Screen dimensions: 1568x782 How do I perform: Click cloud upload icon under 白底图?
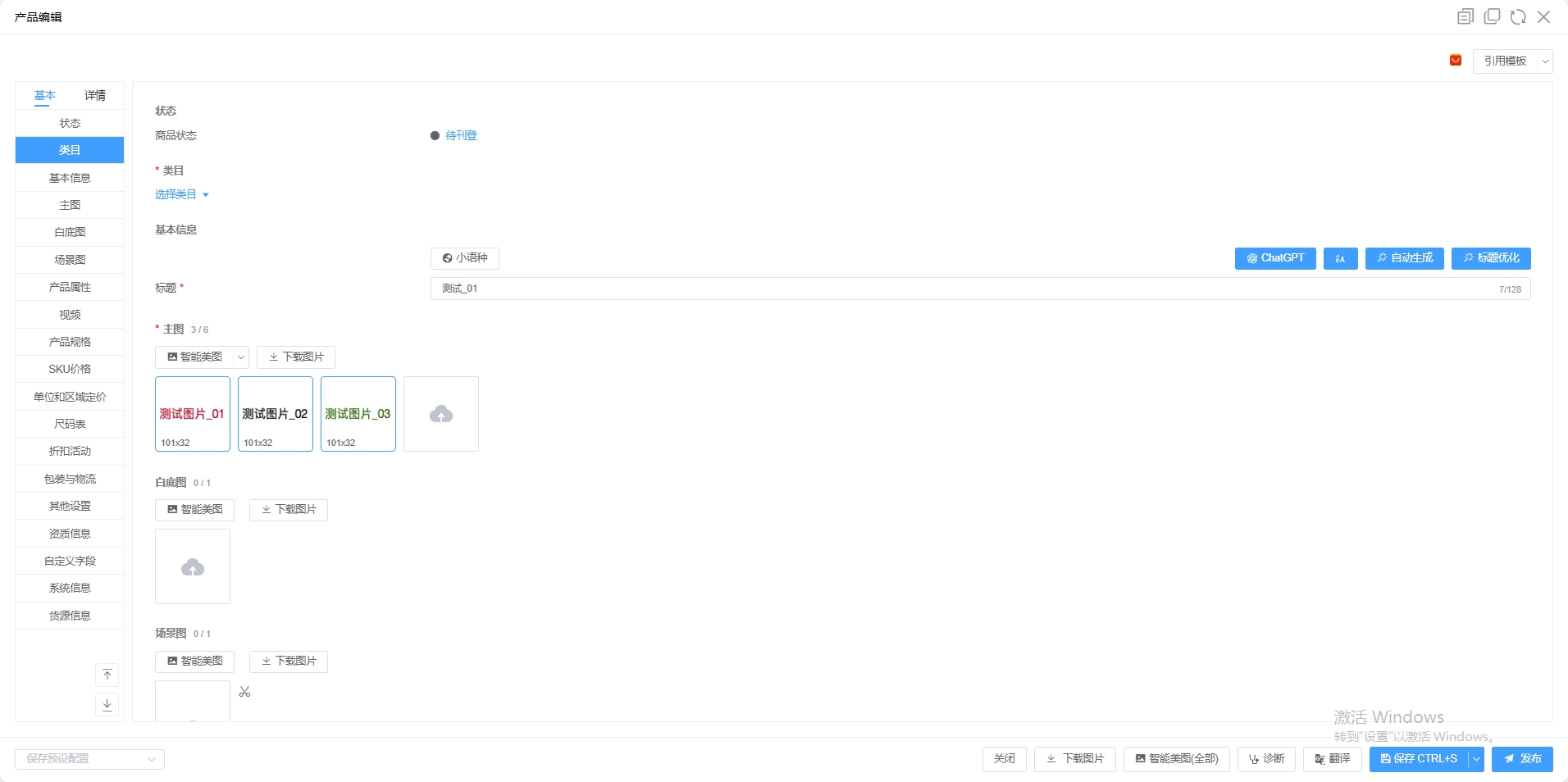point(193,567)
